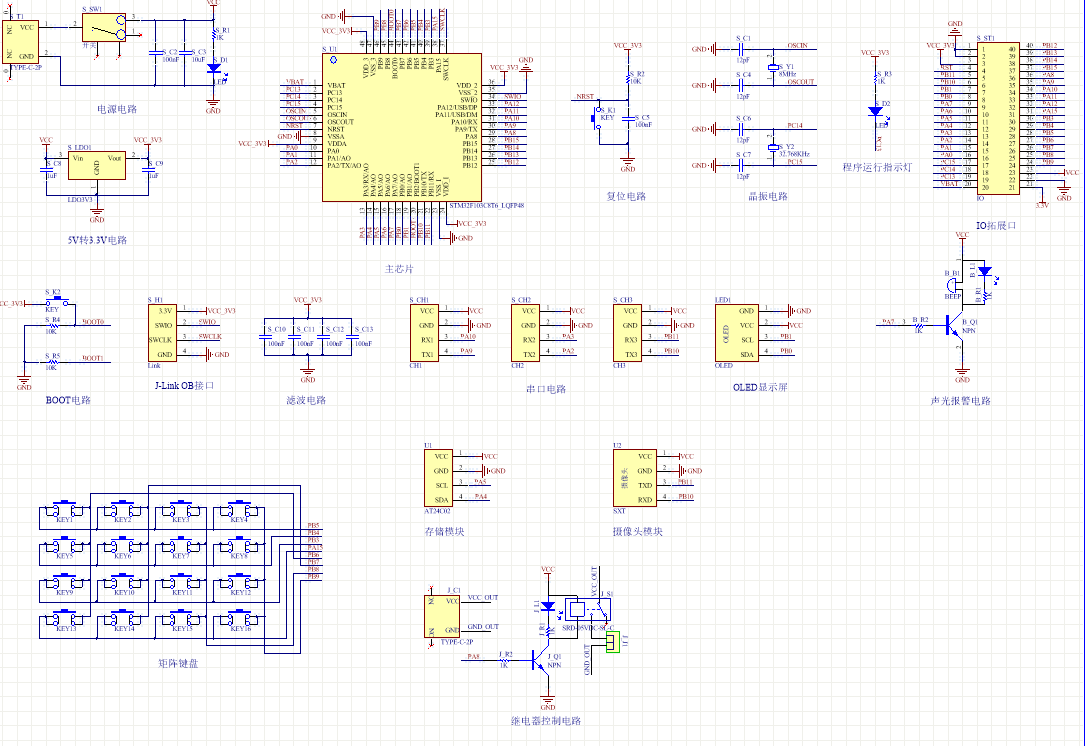The image size is (1085, 746).
Task: Click the J_C1 TYPE-C-2P output connector
Action: tap(442, 616)
